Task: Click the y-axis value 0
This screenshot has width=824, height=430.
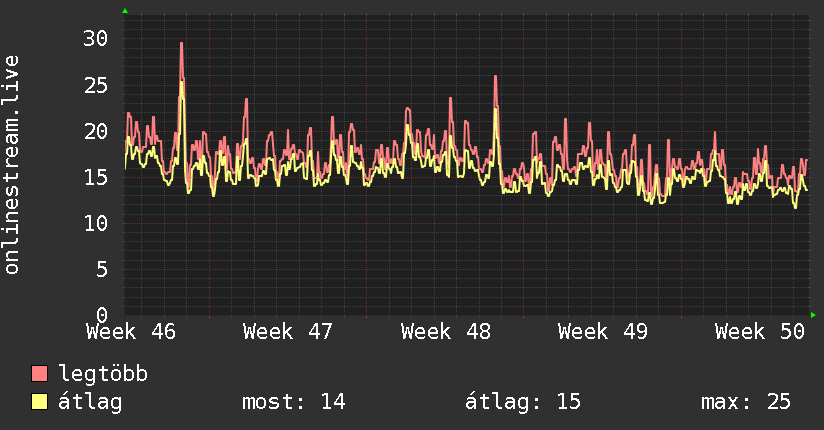Action: (x=102, y=315)
